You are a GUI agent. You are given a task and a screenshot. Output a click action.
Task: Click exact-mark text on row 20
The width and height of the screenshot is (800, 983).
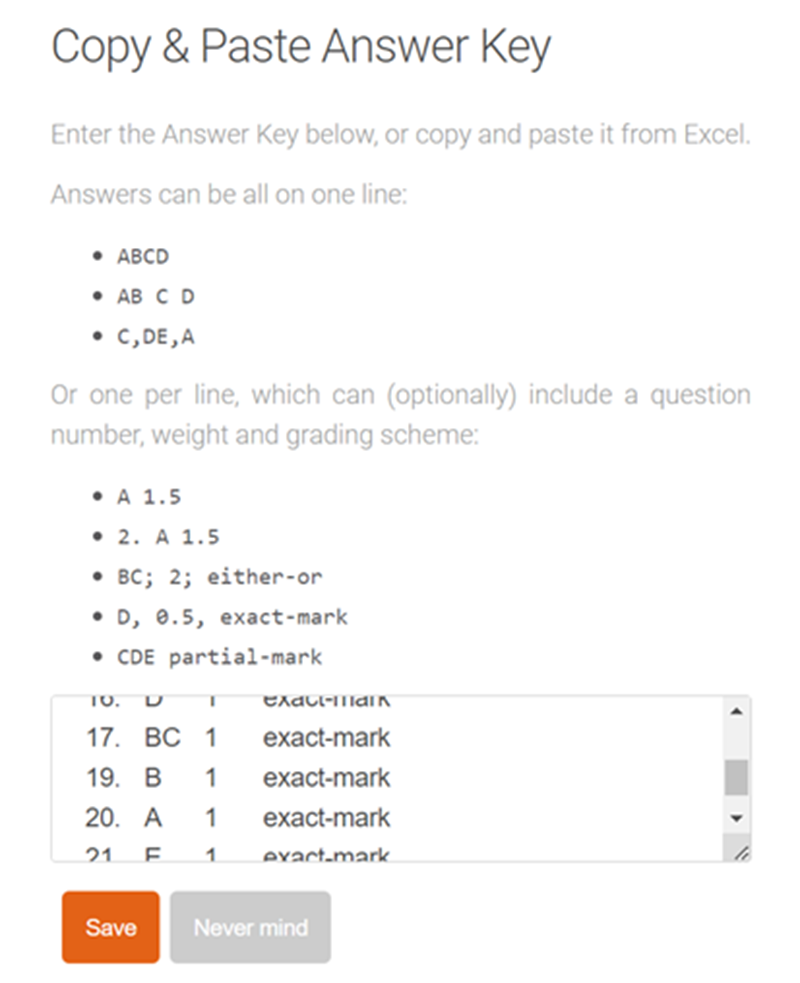click(x=326, y=818)
